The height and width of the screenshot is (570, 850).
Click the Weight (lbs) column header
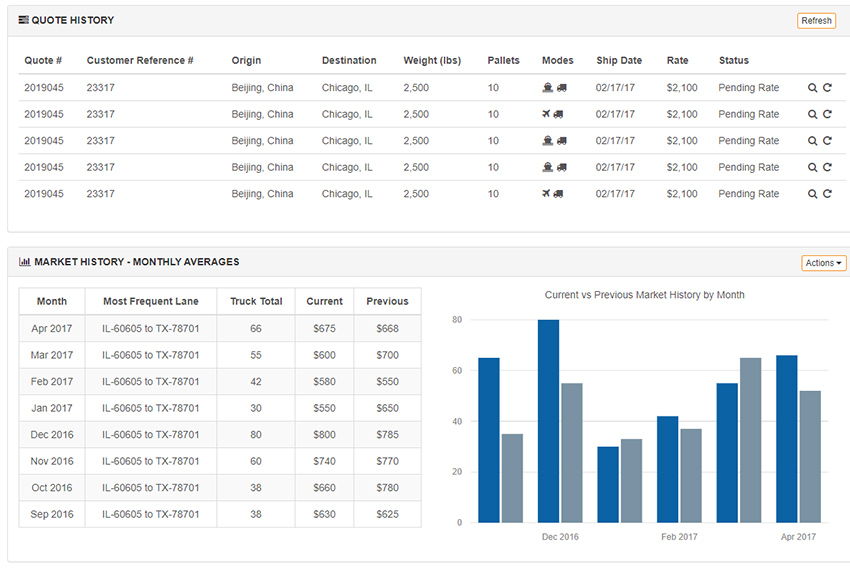coord(432,60)
